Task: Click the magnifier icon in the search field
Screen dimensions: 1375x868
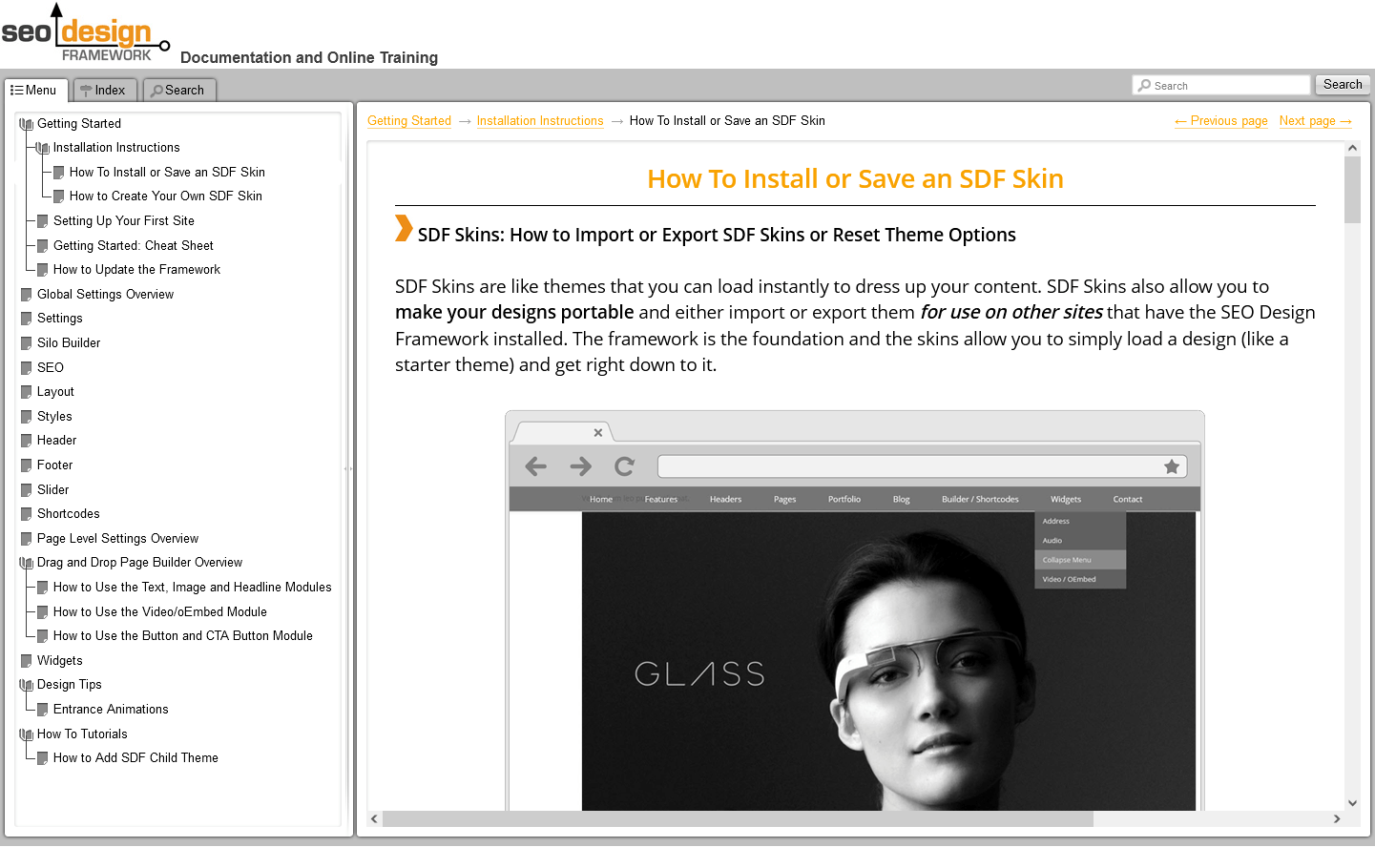Action: click(x=1144, y=85)
